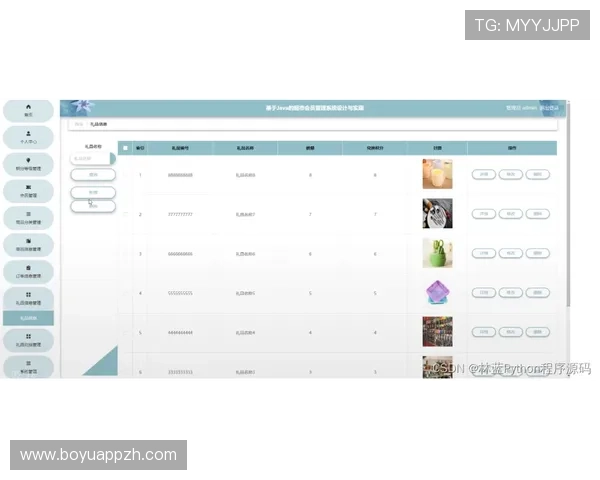Click the details button in first row
Viewport: 600px width, 480px height.
tap(483, 175)
